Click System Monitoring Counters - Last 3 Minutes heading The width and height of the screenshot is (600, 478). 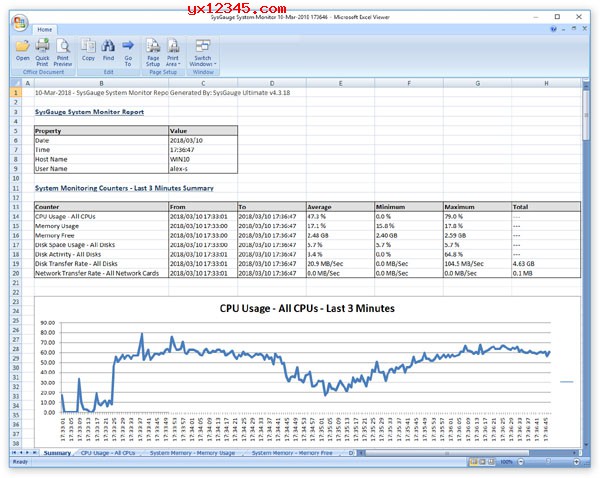tap(124, 188)
